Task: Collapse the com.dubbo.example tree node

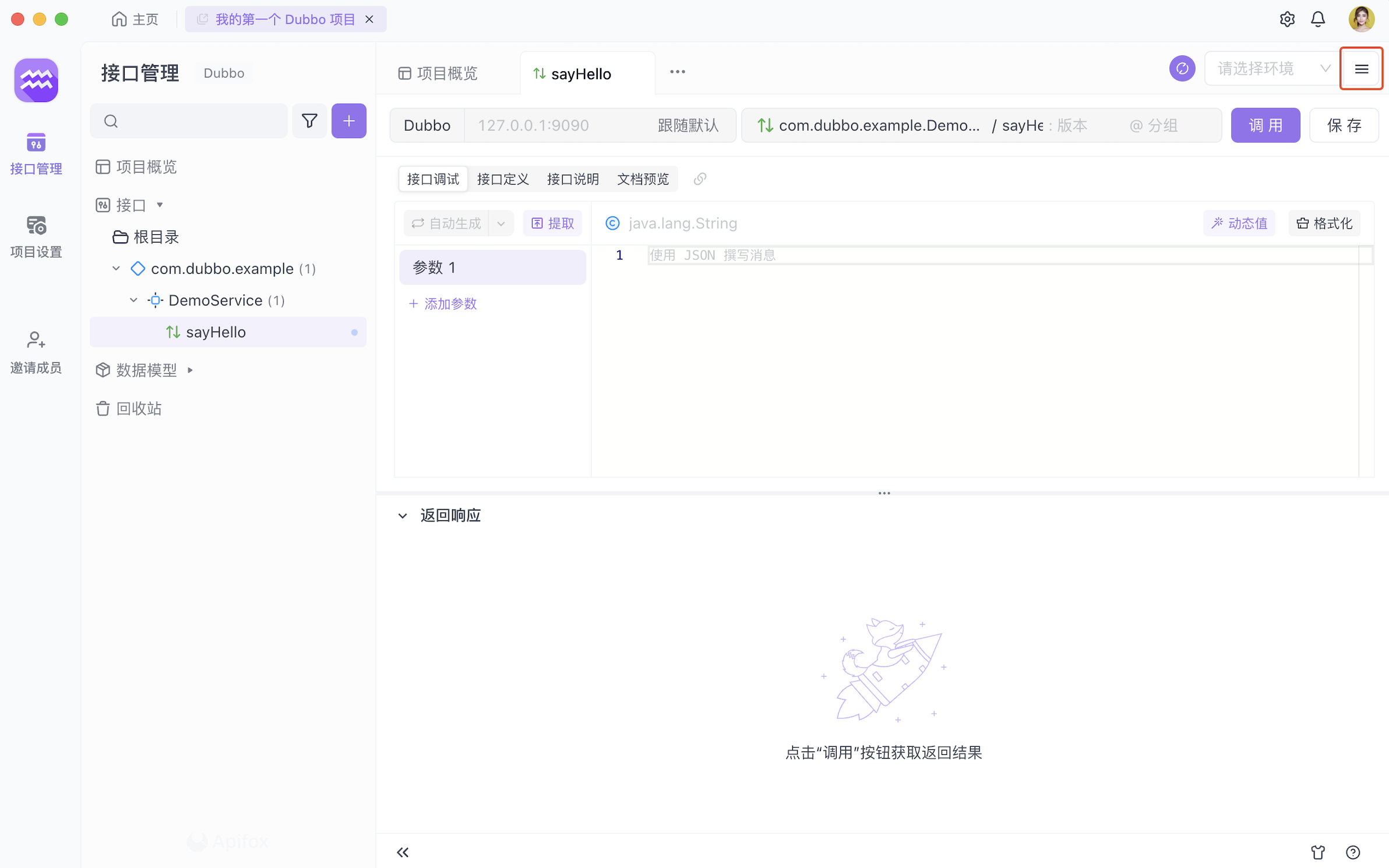Action: coord(116,269)
